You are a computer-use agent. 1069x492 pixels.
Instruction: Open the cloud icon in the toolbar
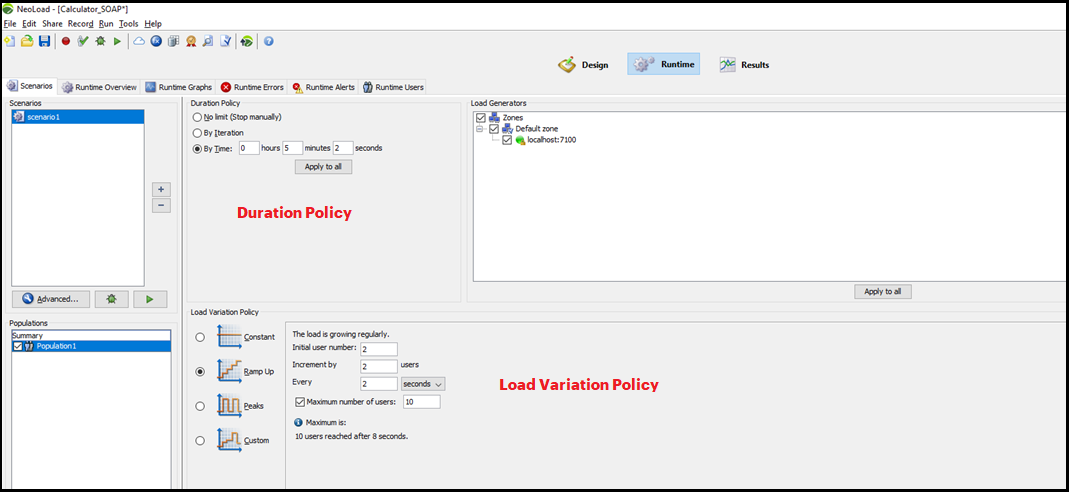pos(139,42)
